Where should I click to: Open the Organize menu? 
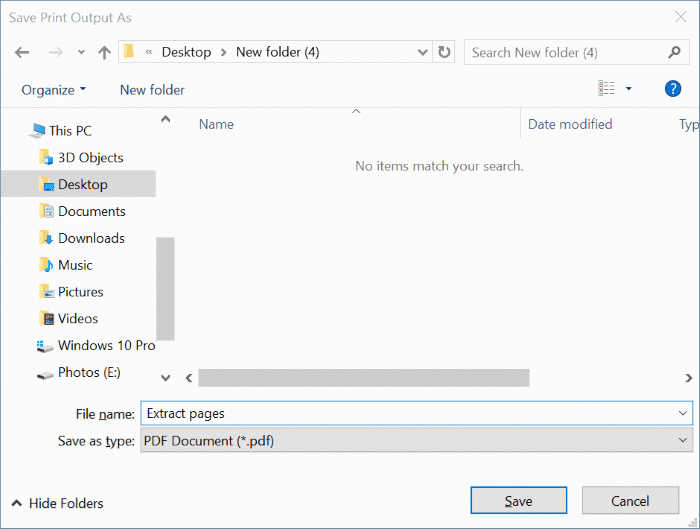tap(54, 90)
